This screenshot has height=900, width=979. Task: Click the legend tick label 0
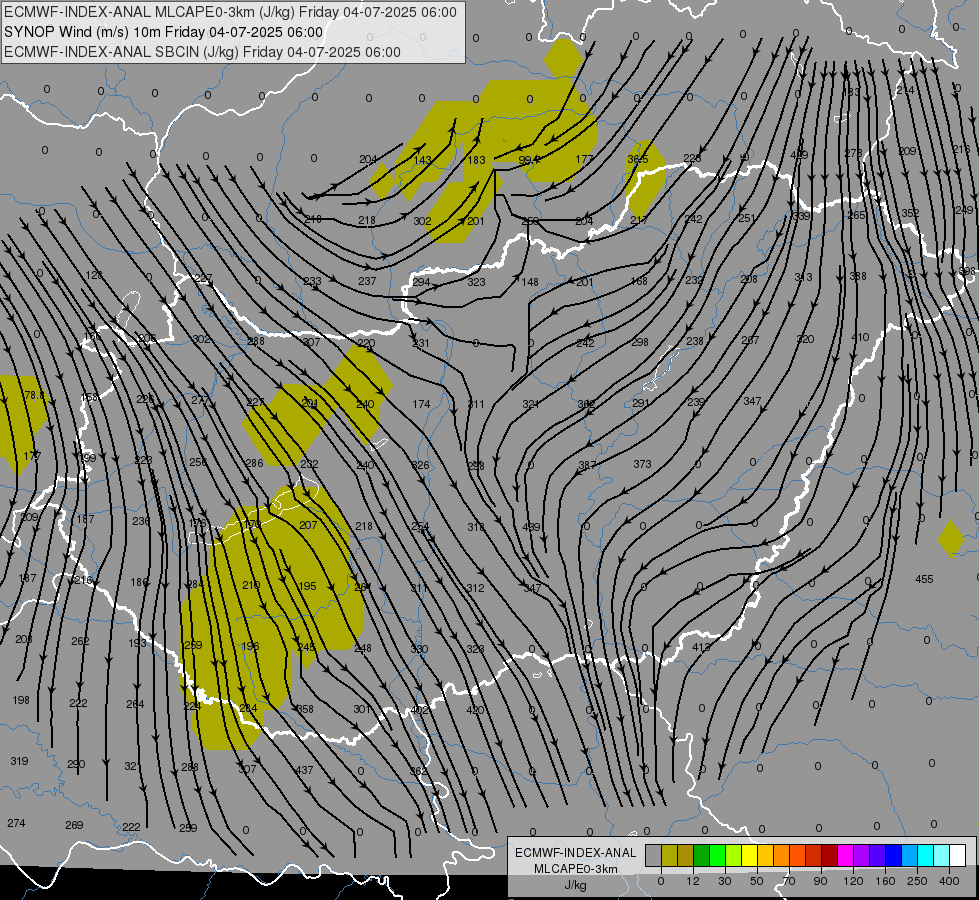[661, 881]
